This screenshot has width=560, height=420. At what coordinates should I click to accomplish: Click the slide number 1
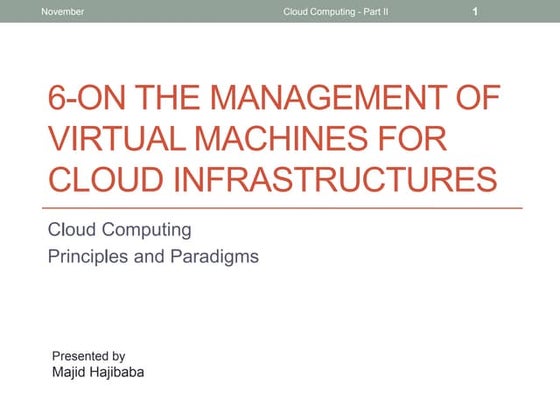point(475,11)
